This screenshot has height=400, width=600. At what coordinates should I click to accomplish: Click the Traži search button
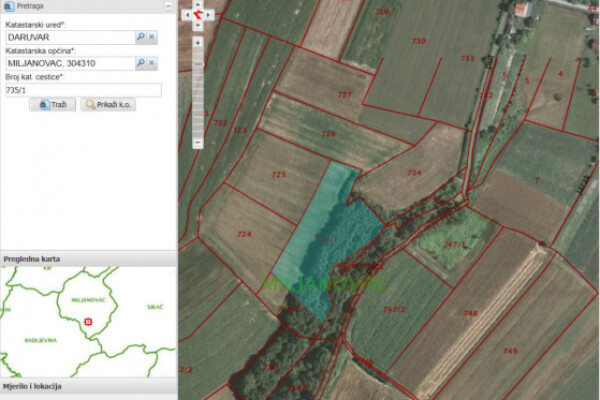[52, 104]
